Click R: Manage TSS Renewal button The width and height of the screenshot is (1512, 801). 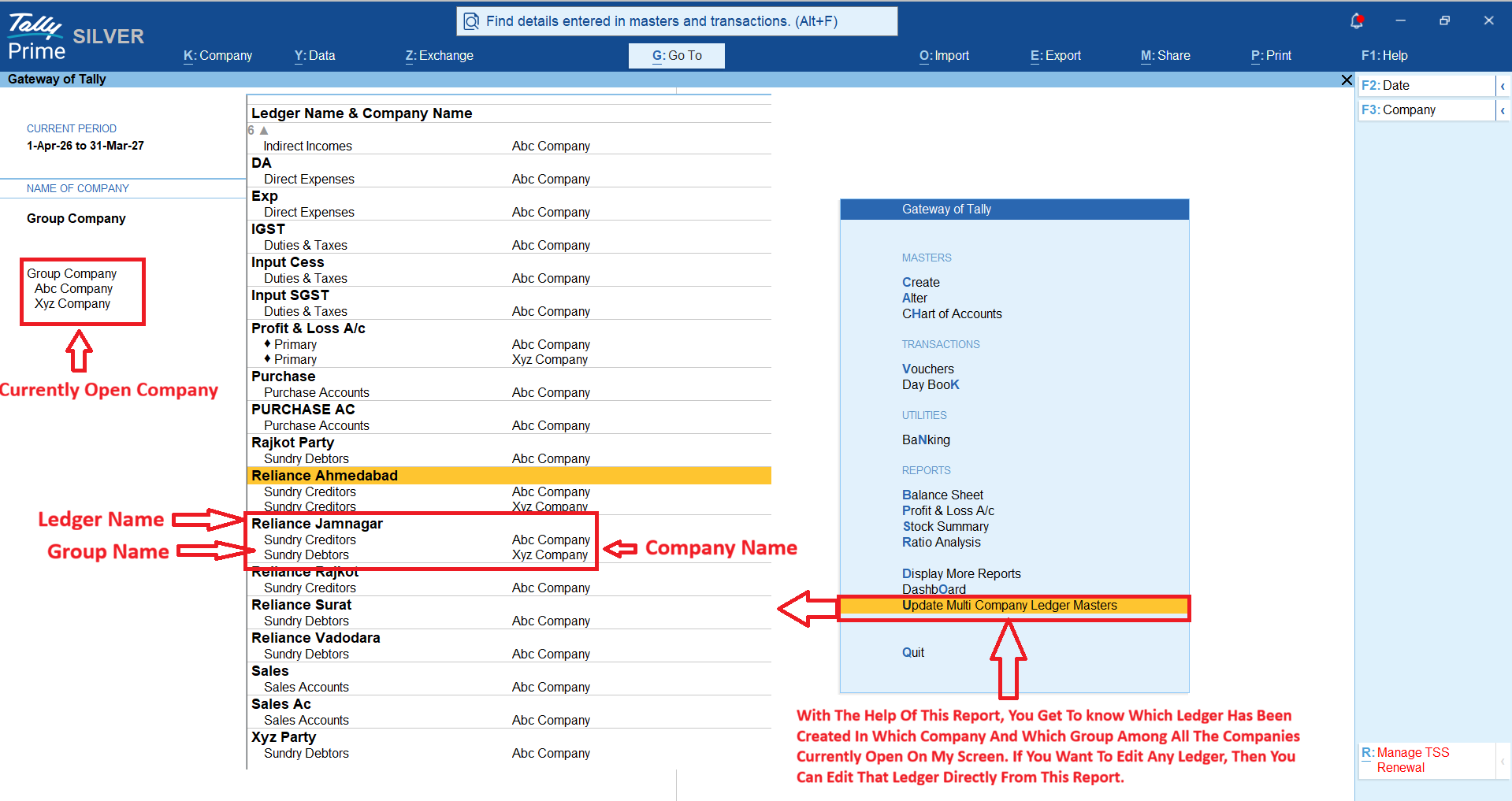click(x=1426, y=760)
